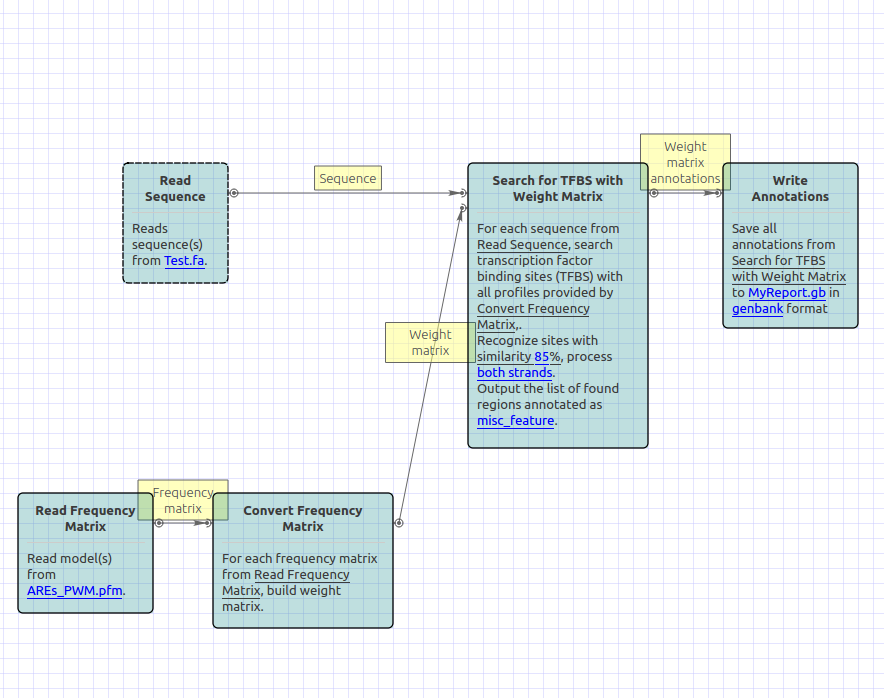The width and height of the screenshot is (884, 698).
Task: Click the 85% similarity link
Action: pos(546,357)
